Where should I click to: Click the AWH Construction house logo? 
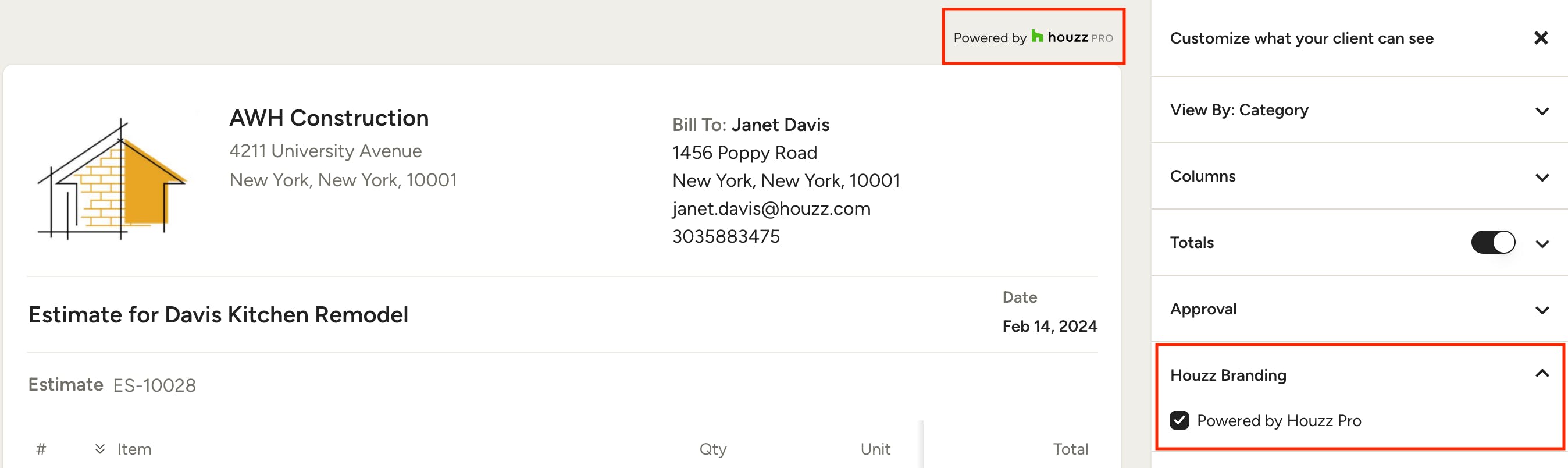coord(112,179)
